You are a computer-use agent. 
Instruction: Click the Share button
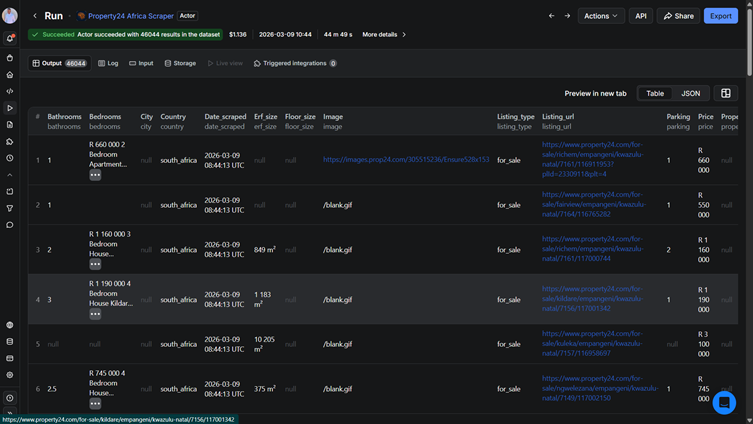[x=678, y=16]
